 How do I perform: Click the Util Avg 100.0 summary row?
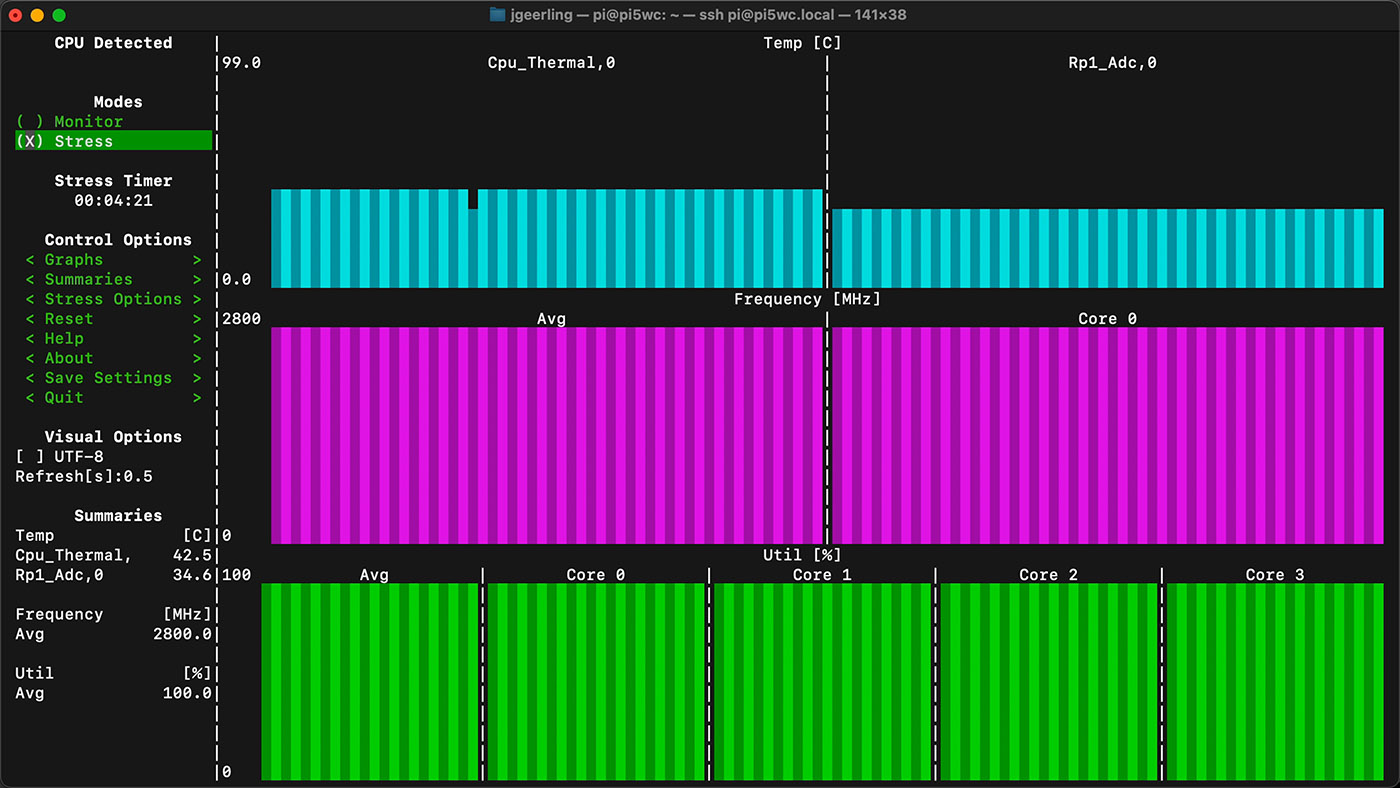[113, 694]
